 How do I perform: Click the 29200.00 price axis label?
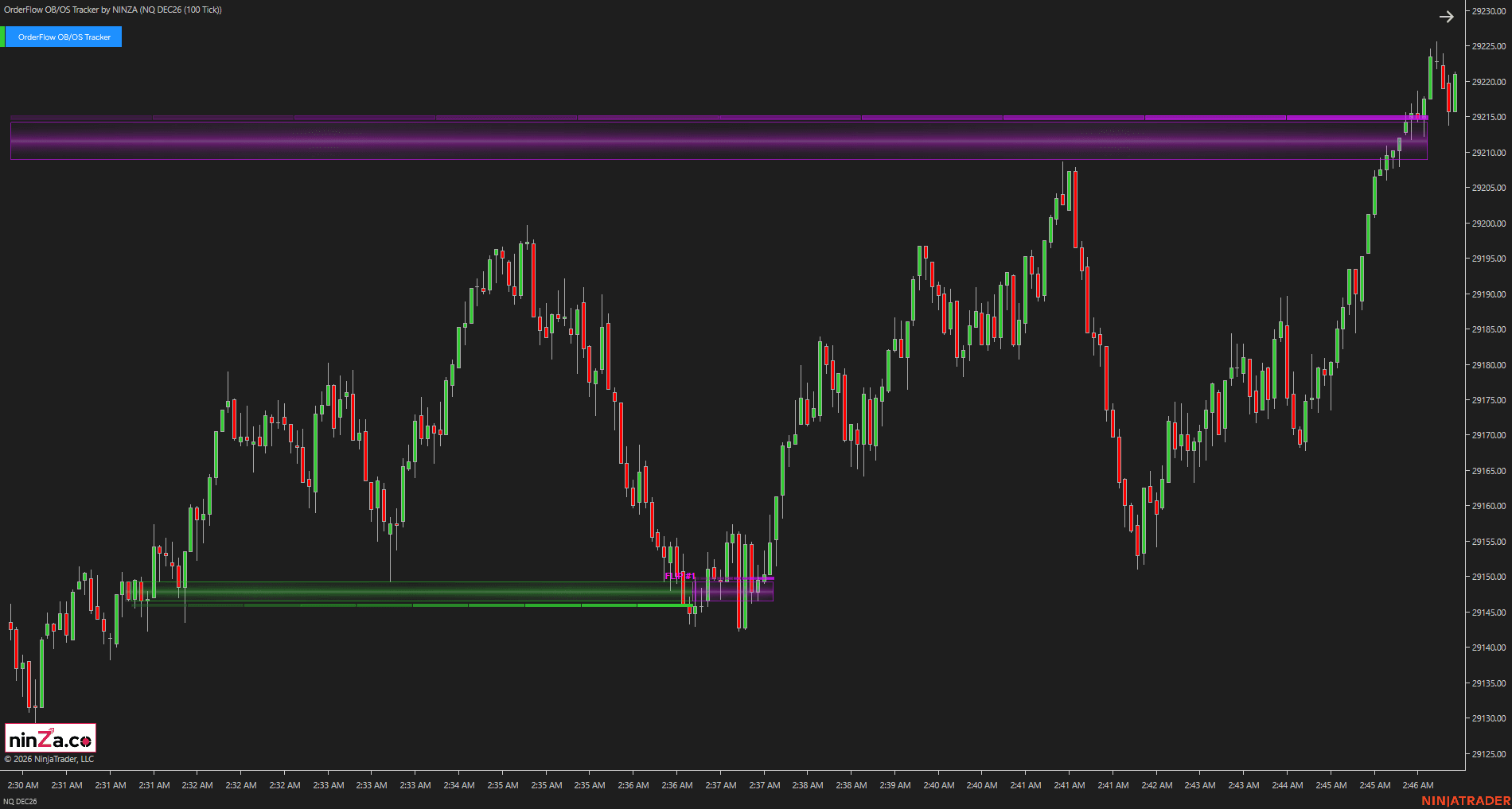[x=1488, y=224]
